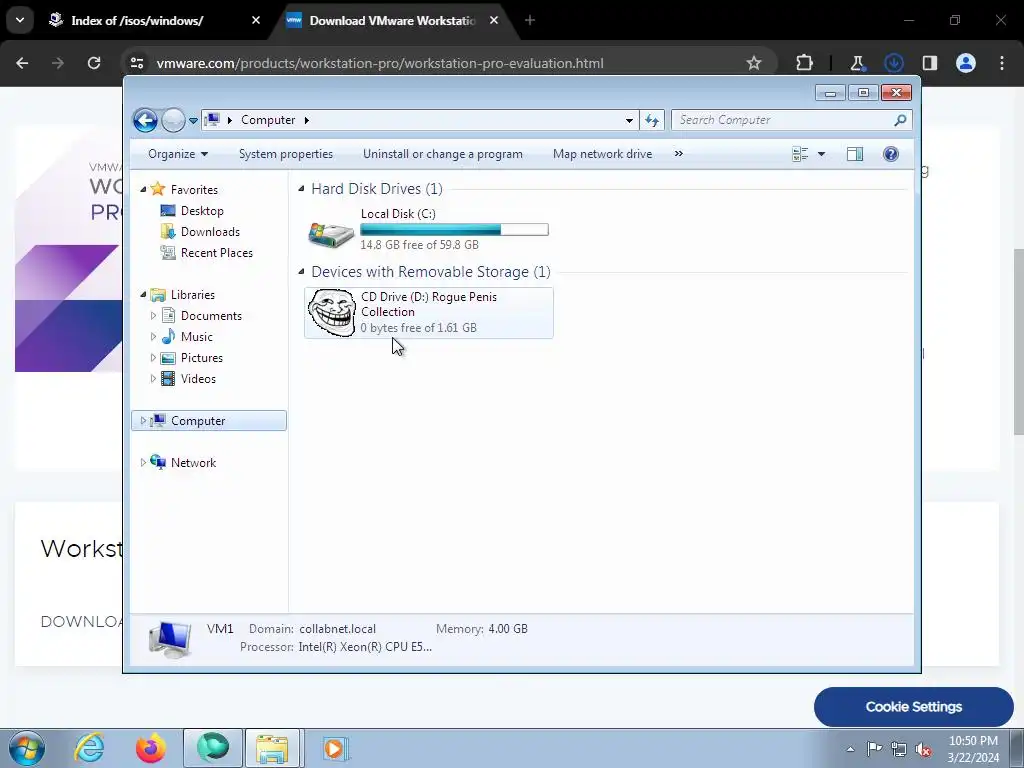Viewport: 1024px width, 768px height.
Task: Collapse Devices with Removable Storage group
Action: [301, 272]
